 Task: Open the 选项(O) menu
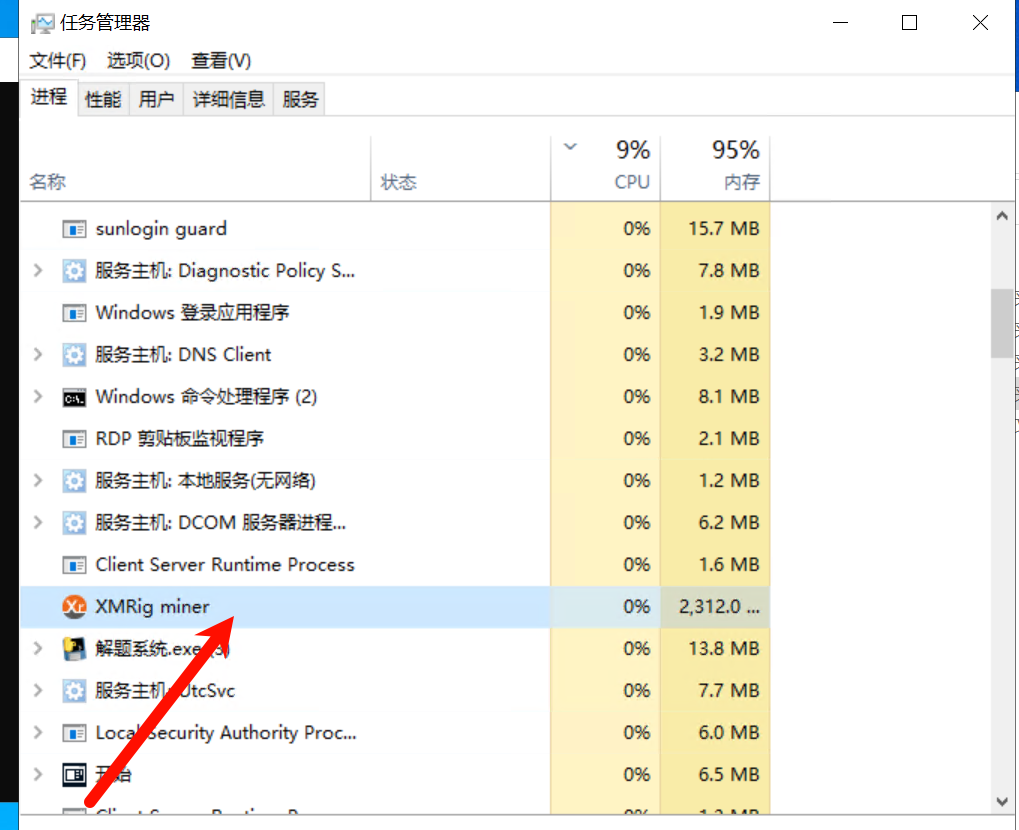coord(138,61)
